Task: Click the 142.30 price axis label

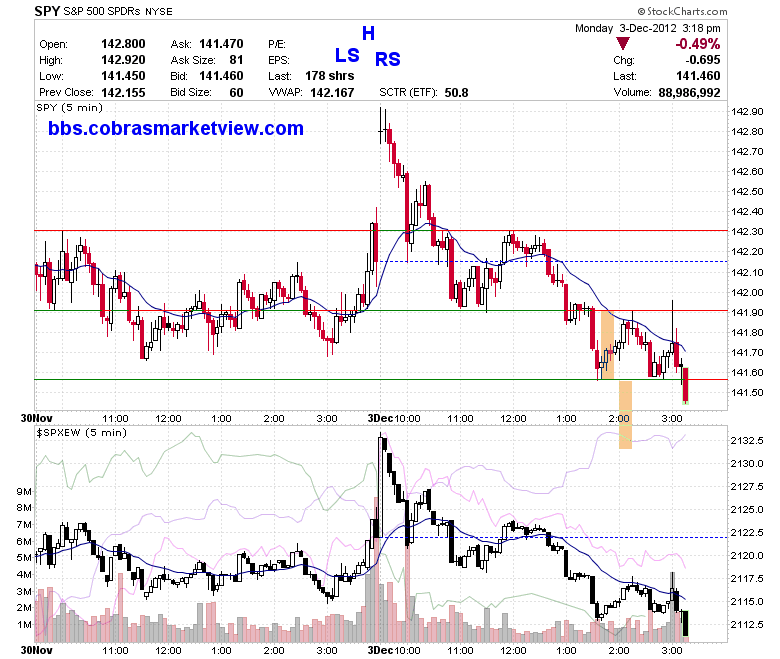Action: [x=747, y=232]
